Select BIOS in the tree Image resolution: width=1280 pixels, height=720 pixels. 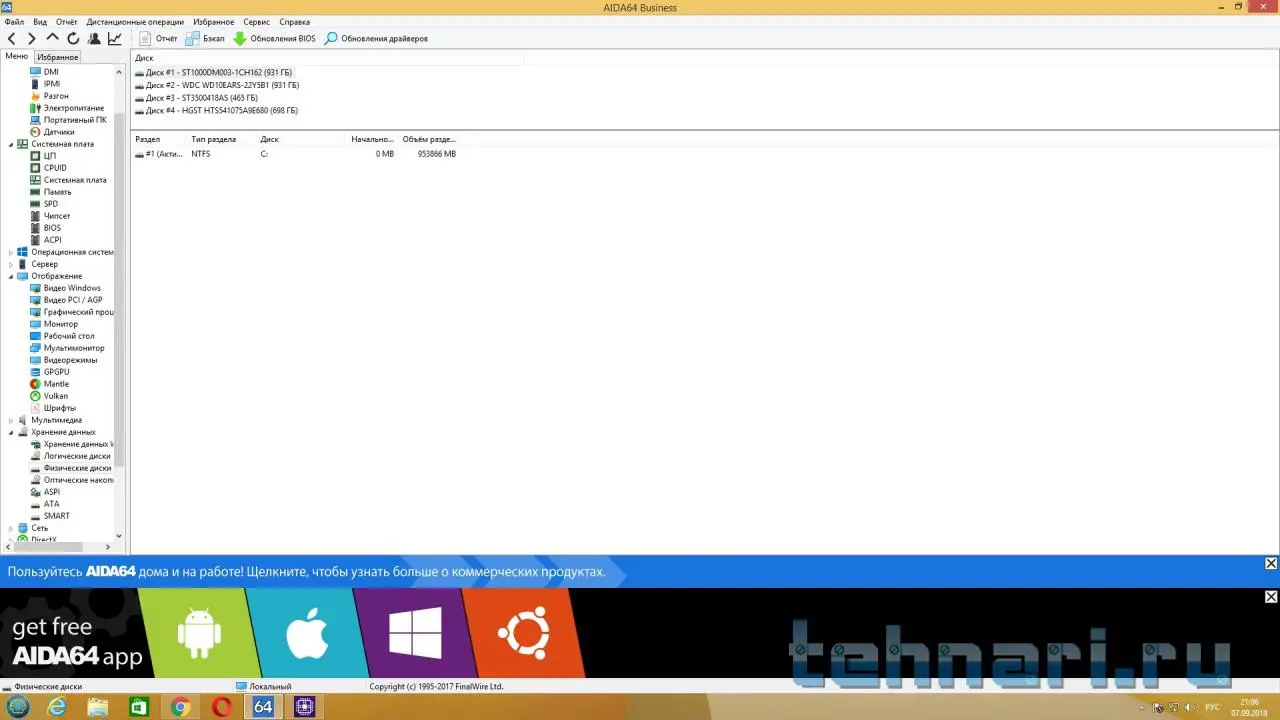[52, 228]
